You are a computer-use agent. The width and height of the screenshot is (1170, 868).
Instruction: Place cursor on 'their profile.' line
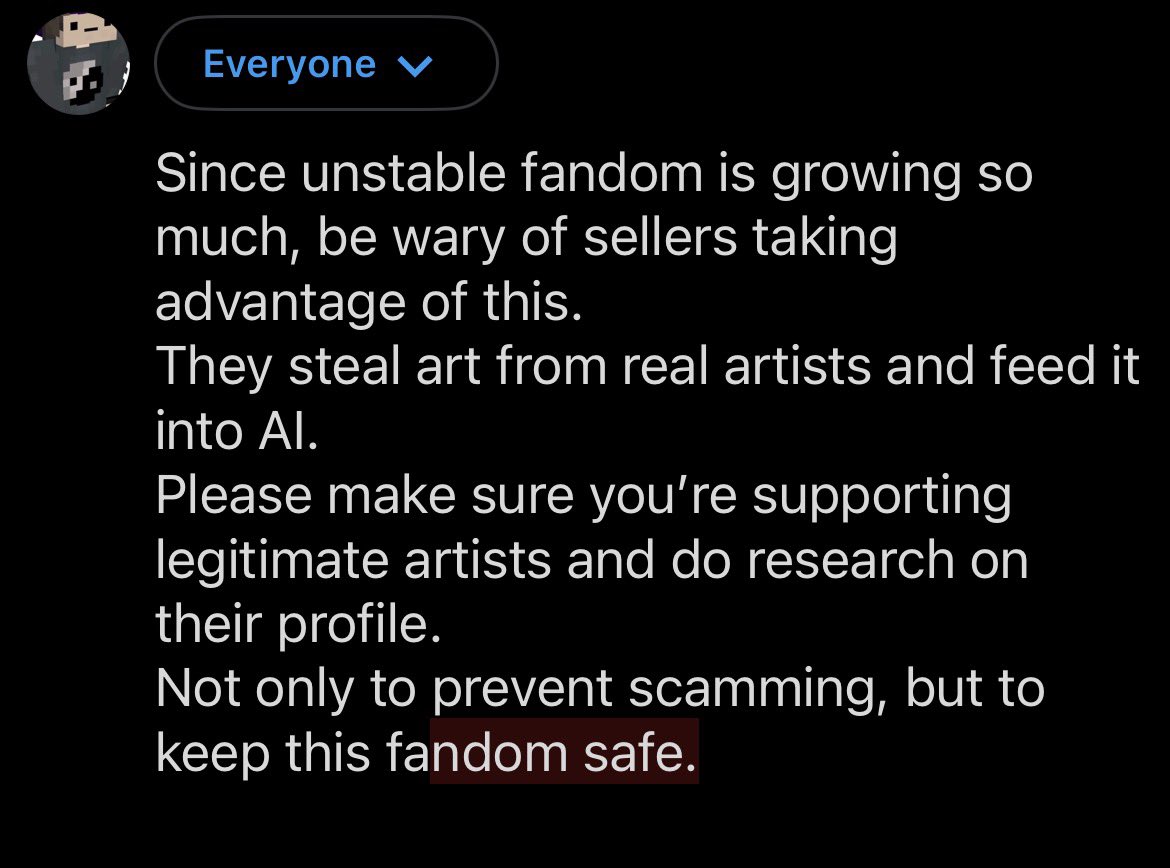point(298,625)
